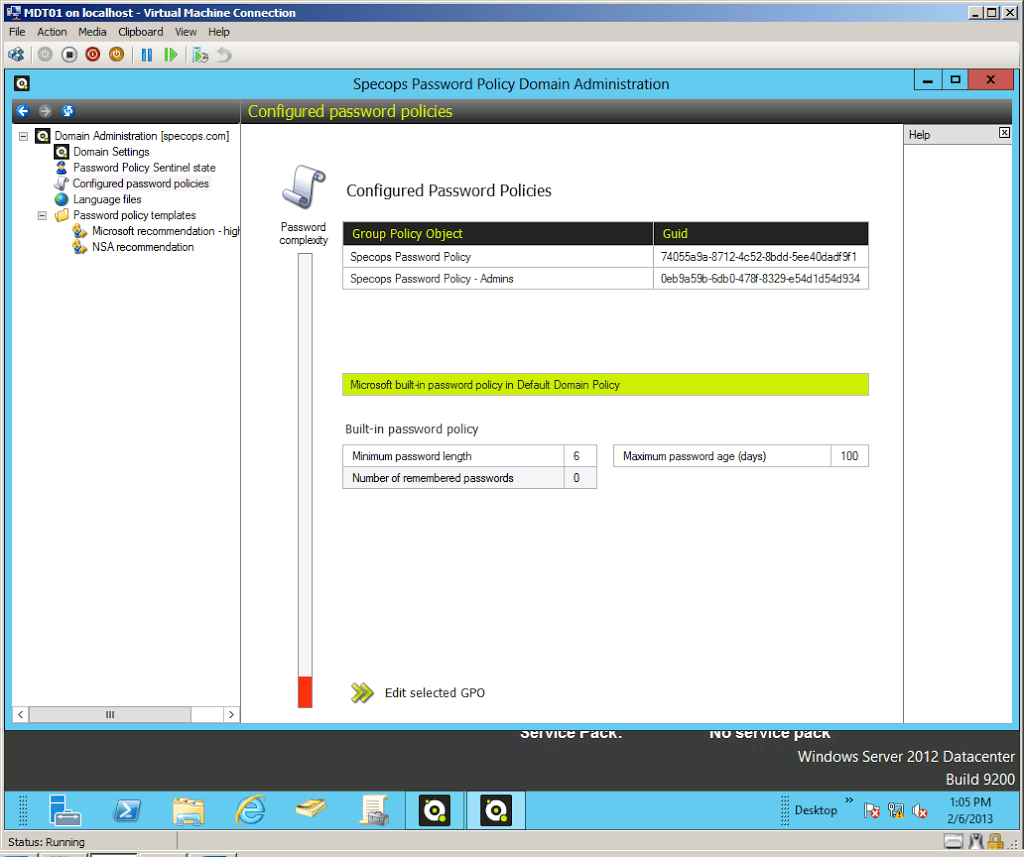Viewport: 1024px width, 857px height.
Task: Click the Number of remembered passwords label
Action: [432, 478]
